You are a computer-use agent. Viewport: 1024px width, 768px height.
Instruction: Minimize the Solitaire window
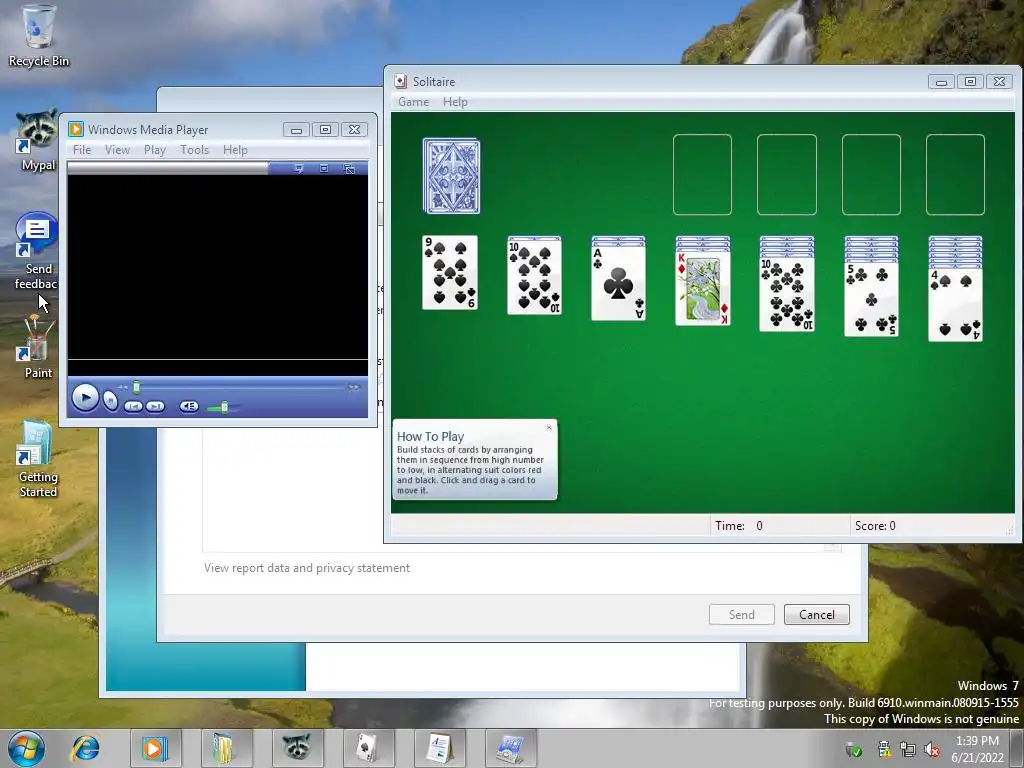tap(941, 82)
